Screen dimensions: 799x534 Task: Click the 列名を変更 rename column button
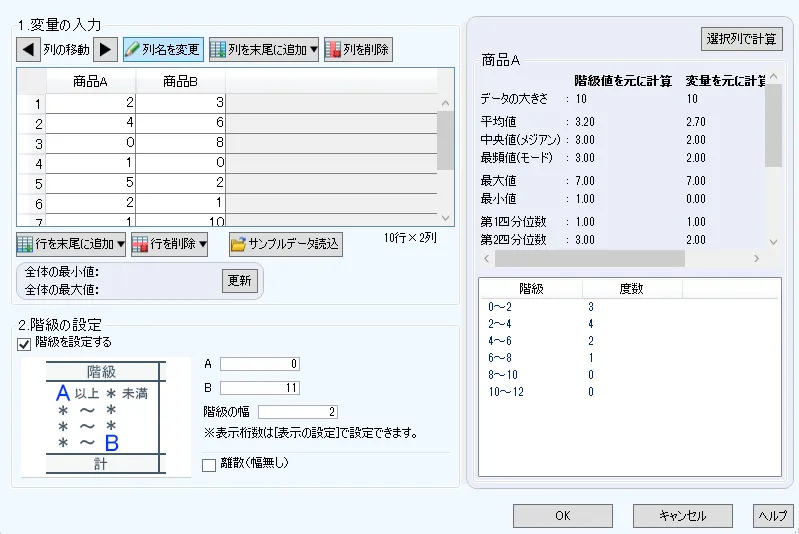pos(163,49)
